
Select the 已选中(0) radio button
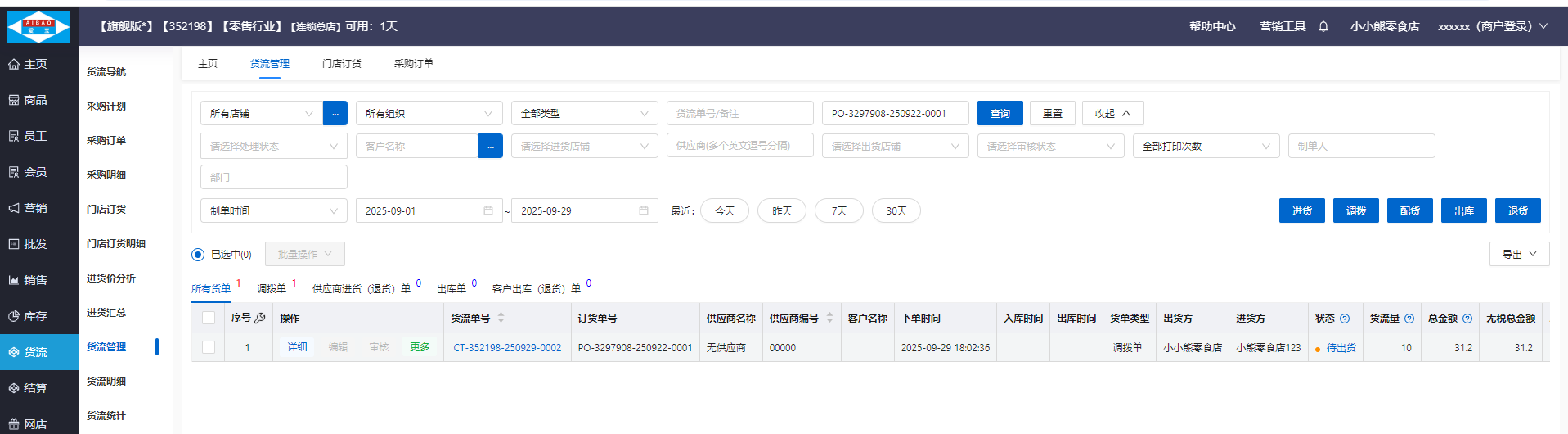coord(198,255)
